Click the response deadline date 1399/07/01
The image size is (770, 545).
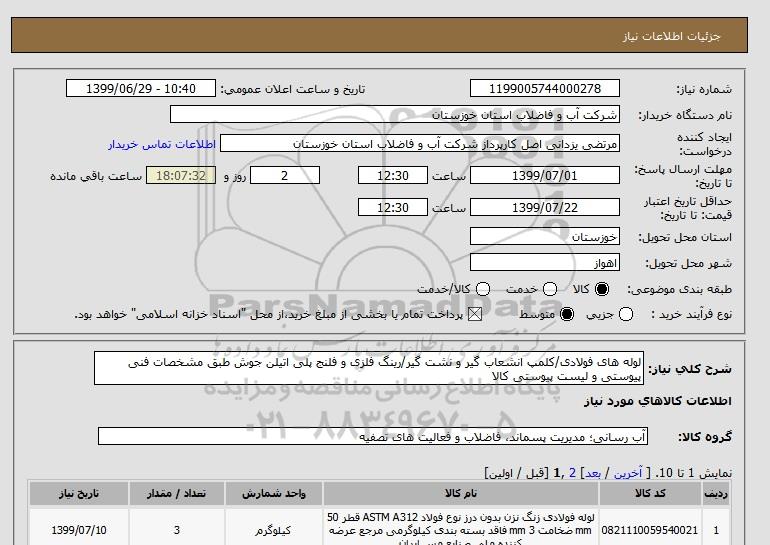[545, 175]
